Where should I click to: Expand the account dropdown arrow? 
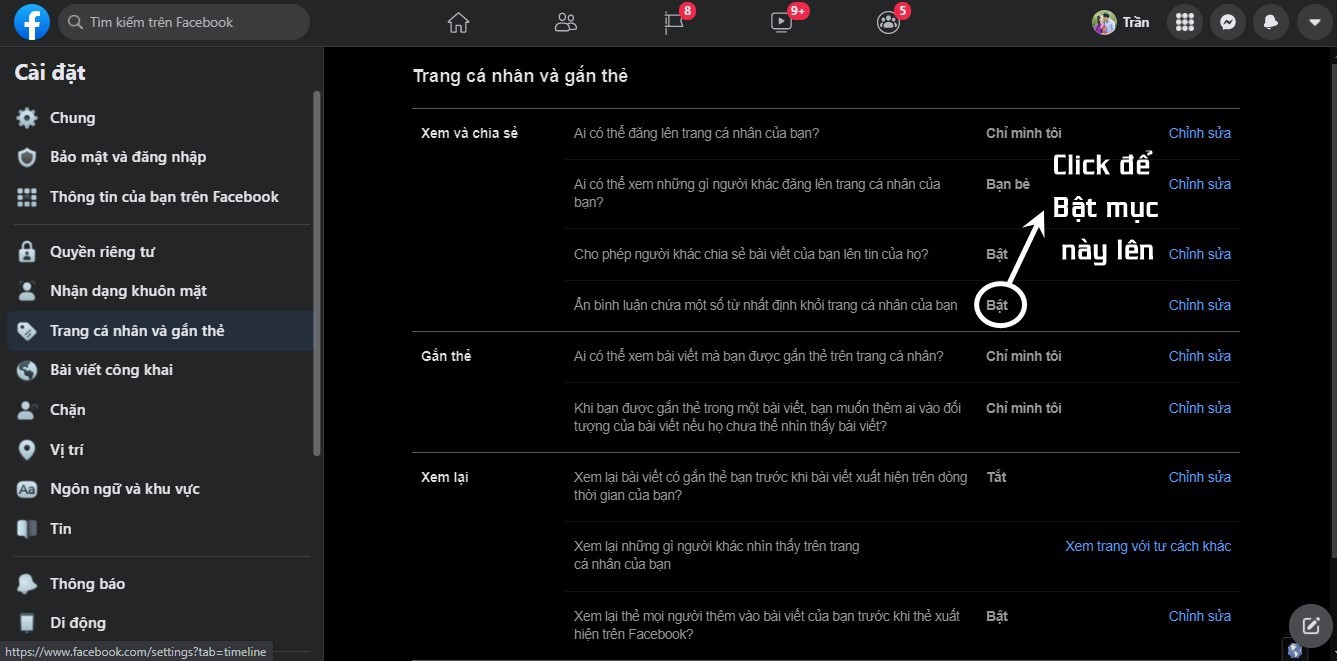pos(1315,22)
